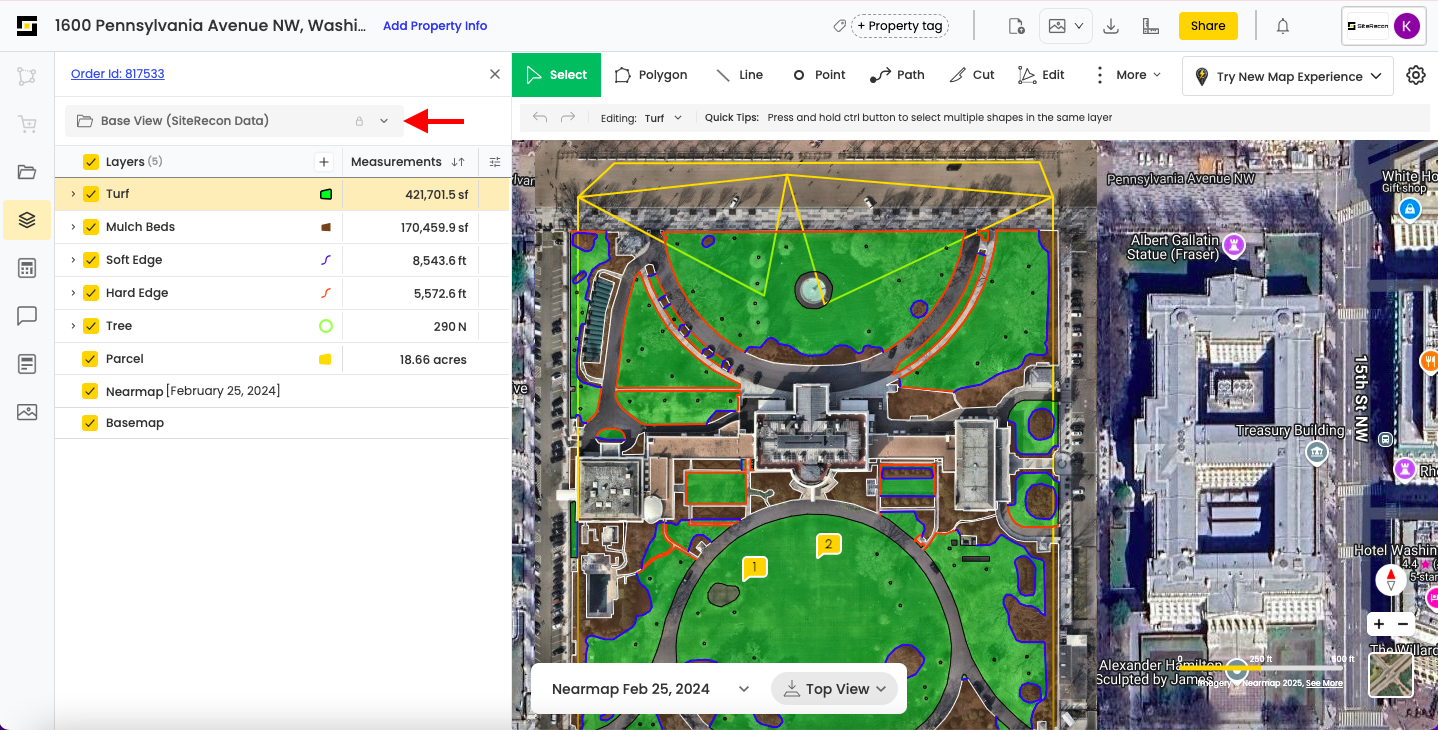This screenshot has width=1438, height=730.
Task: Click the yellow Share button
Action: point(1208,26)
